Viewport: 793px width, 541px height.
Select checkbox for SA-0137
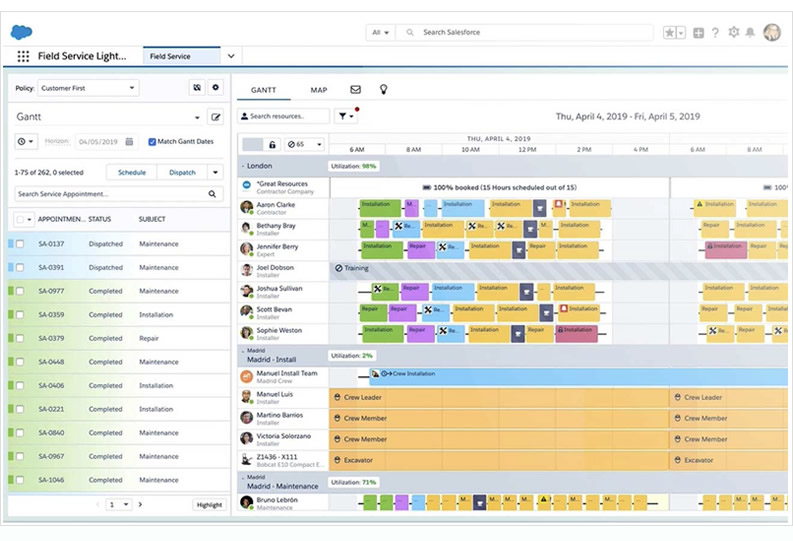(20, 244)
